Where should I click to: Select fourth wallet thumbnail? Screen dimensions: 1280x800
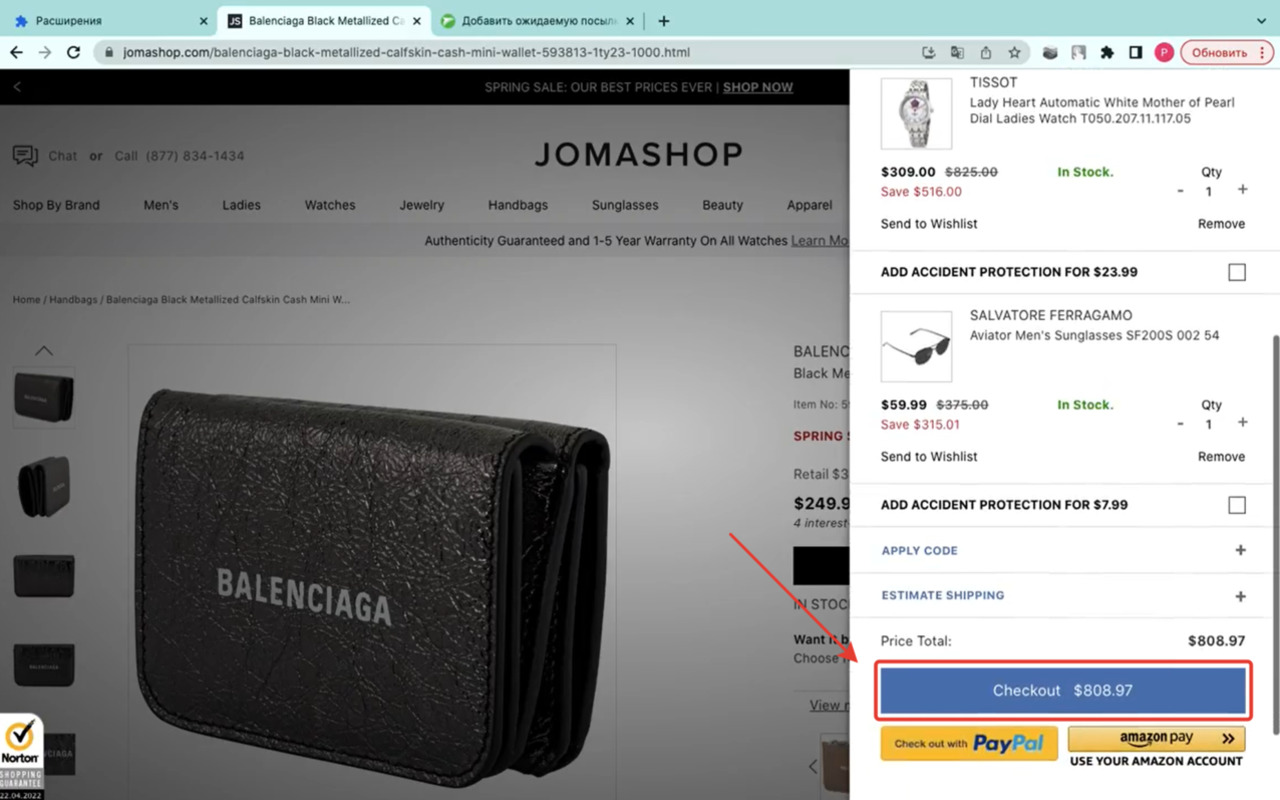coord(43,663)
